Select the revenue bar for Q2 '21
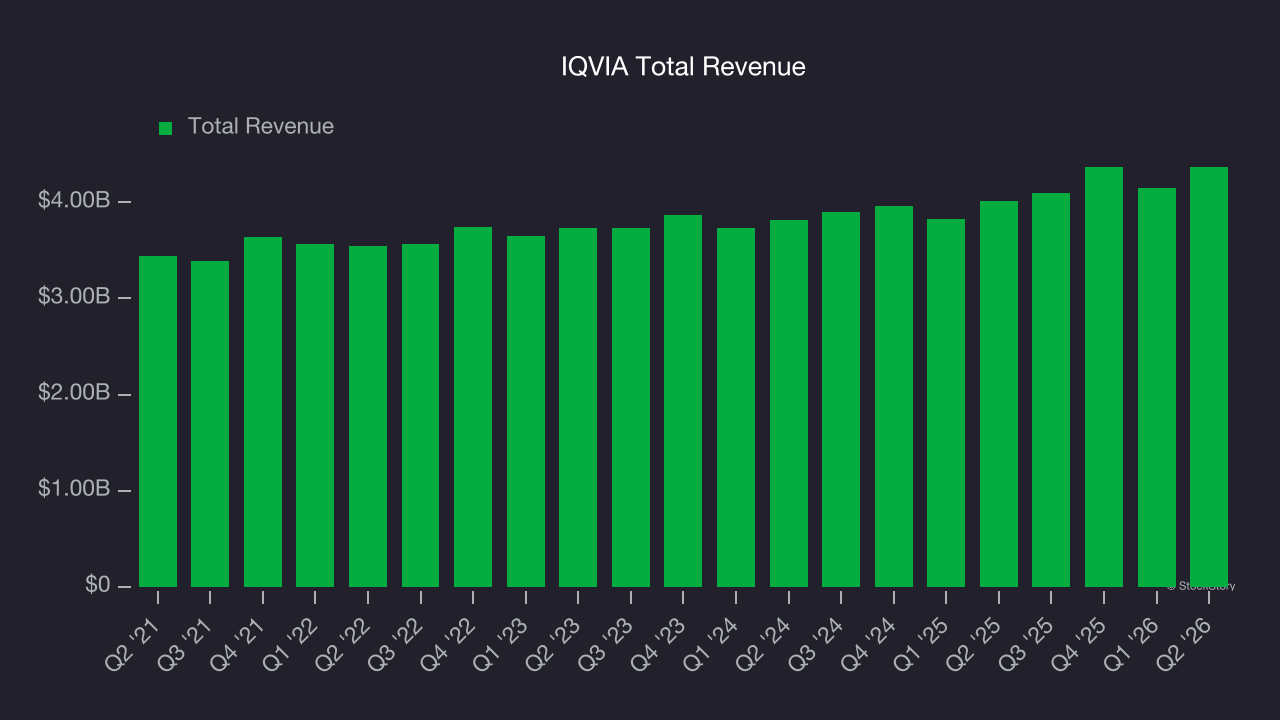Screen dimensions: 1280x720 tap(158, 421)
